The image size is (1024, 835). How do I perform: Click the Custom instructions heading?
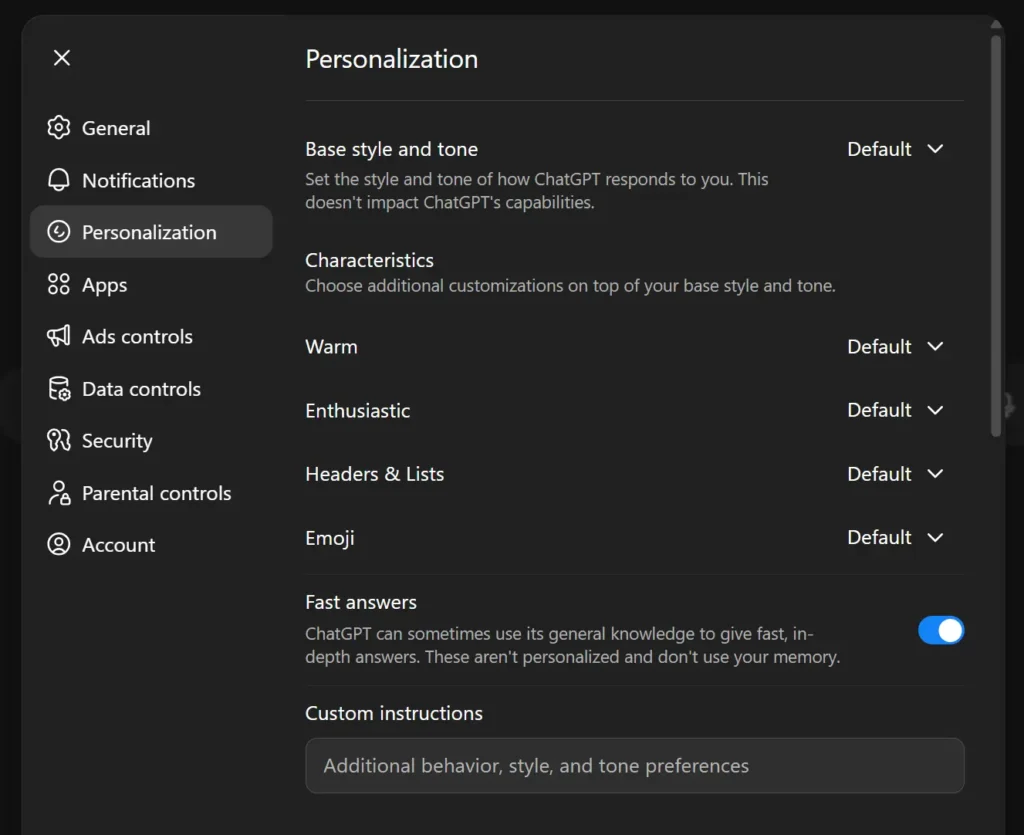tap(394, 713)
